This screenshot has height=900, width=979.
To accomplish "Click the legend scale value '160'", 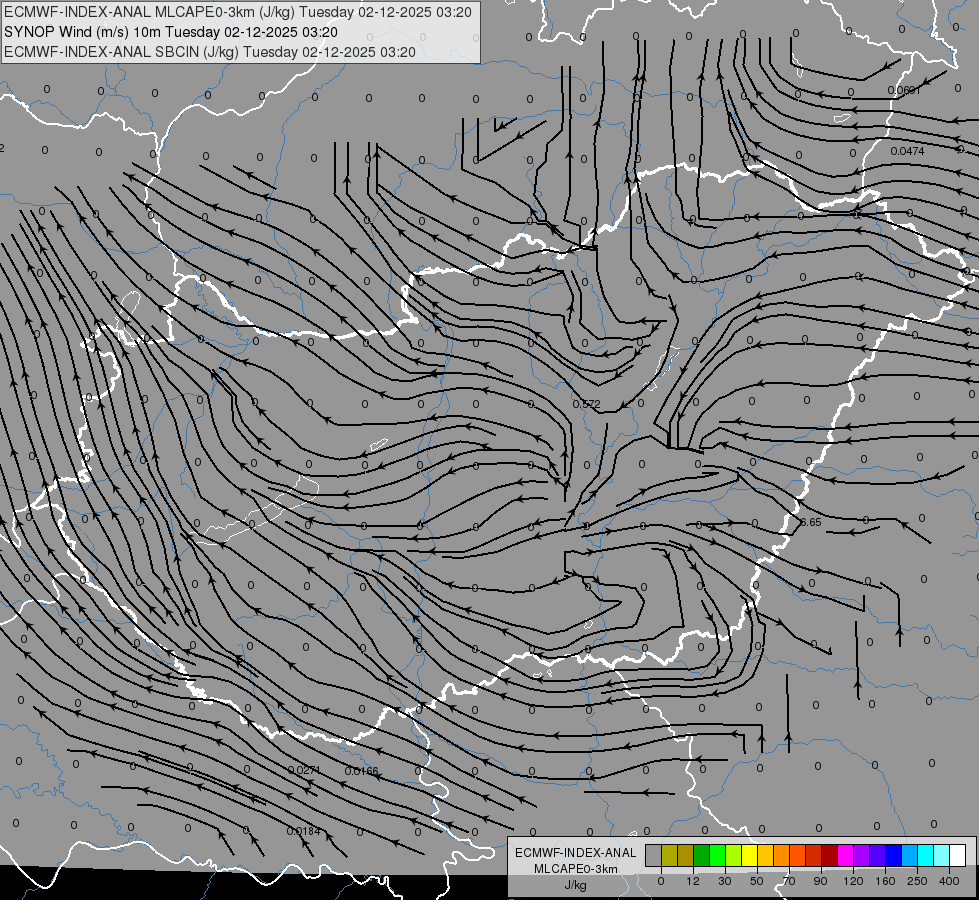I will pyautogui.click(x=885, y=881).
